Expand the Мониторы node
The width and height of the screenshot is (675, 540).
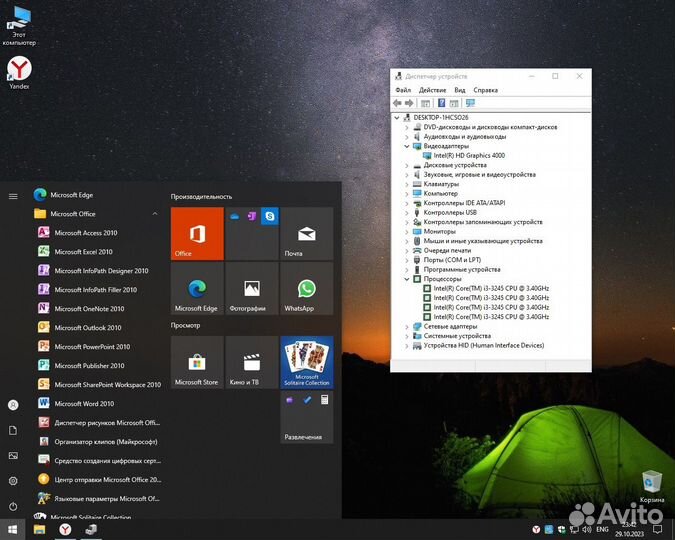click(x=407, y=231)
